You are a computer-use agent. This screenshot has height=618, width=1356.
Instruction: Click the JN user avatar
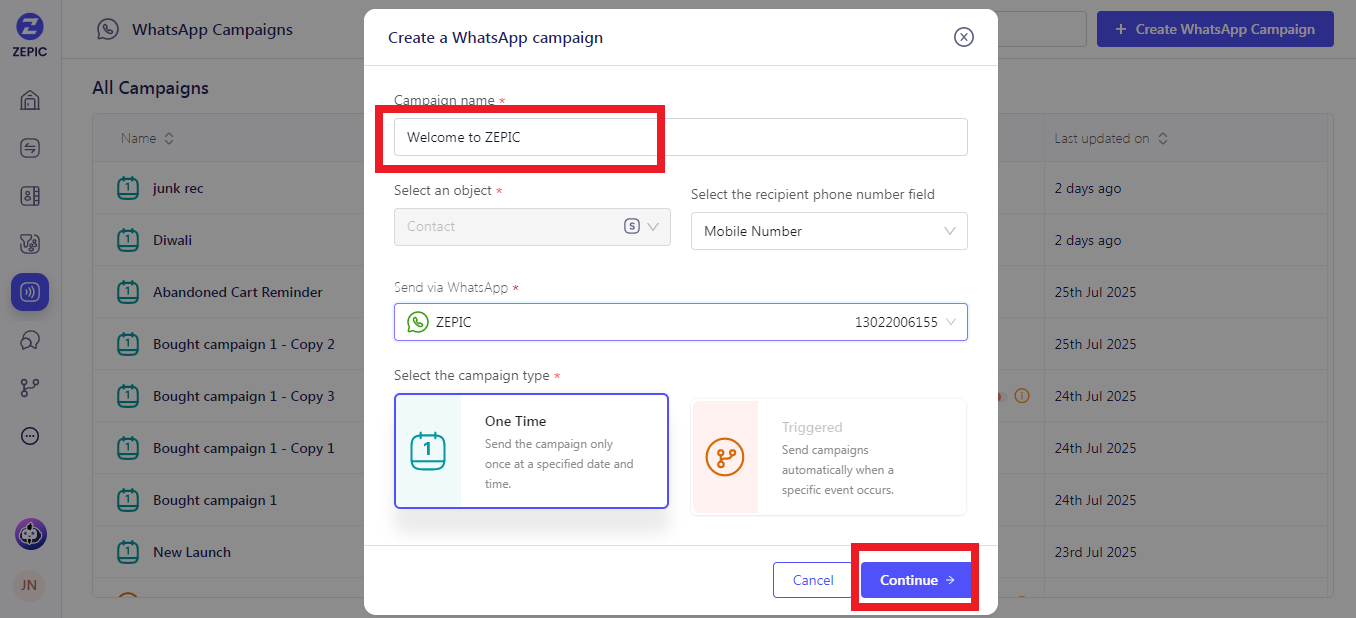[x=29, y=586]
